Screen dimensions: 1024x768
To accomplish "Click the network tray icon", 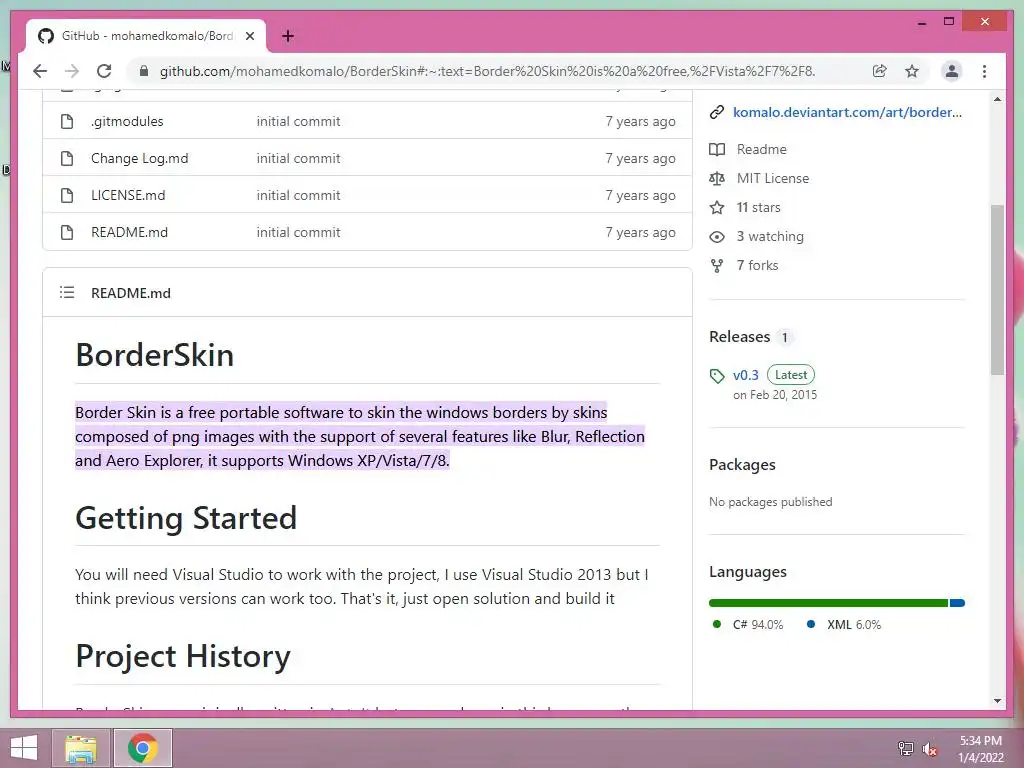I will point(906,749).
